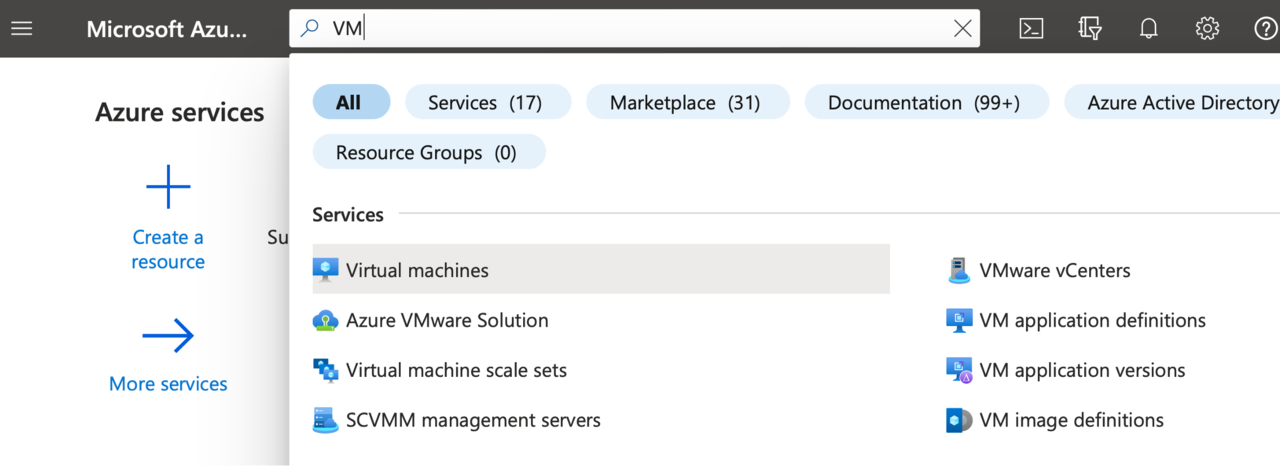Click the Azure services heading
This screenshot has height=466, width=1280.
[x=180, y=112]
